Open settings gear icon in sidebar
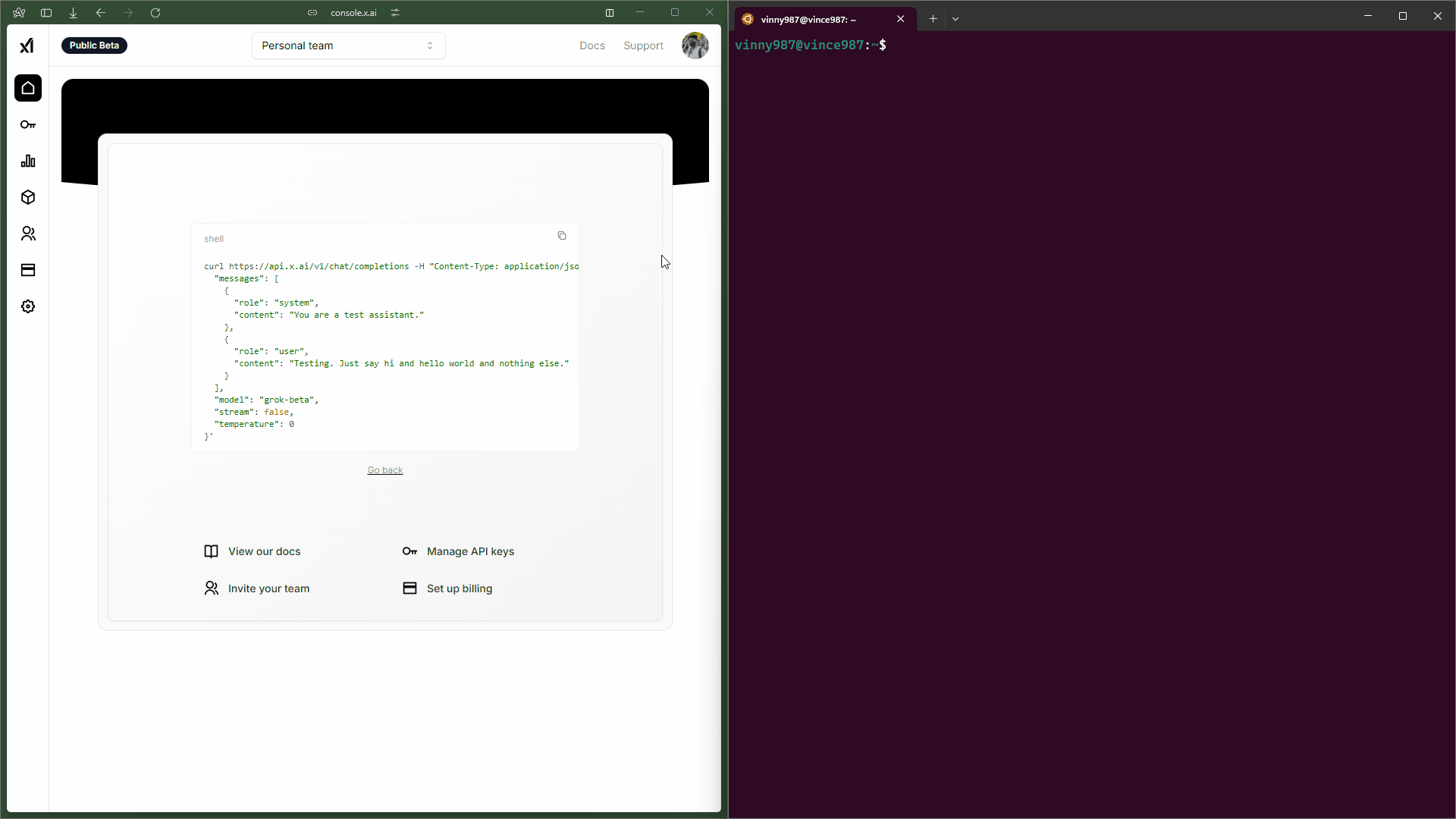Screen dimensions: 1456x819 pos(28,306)
